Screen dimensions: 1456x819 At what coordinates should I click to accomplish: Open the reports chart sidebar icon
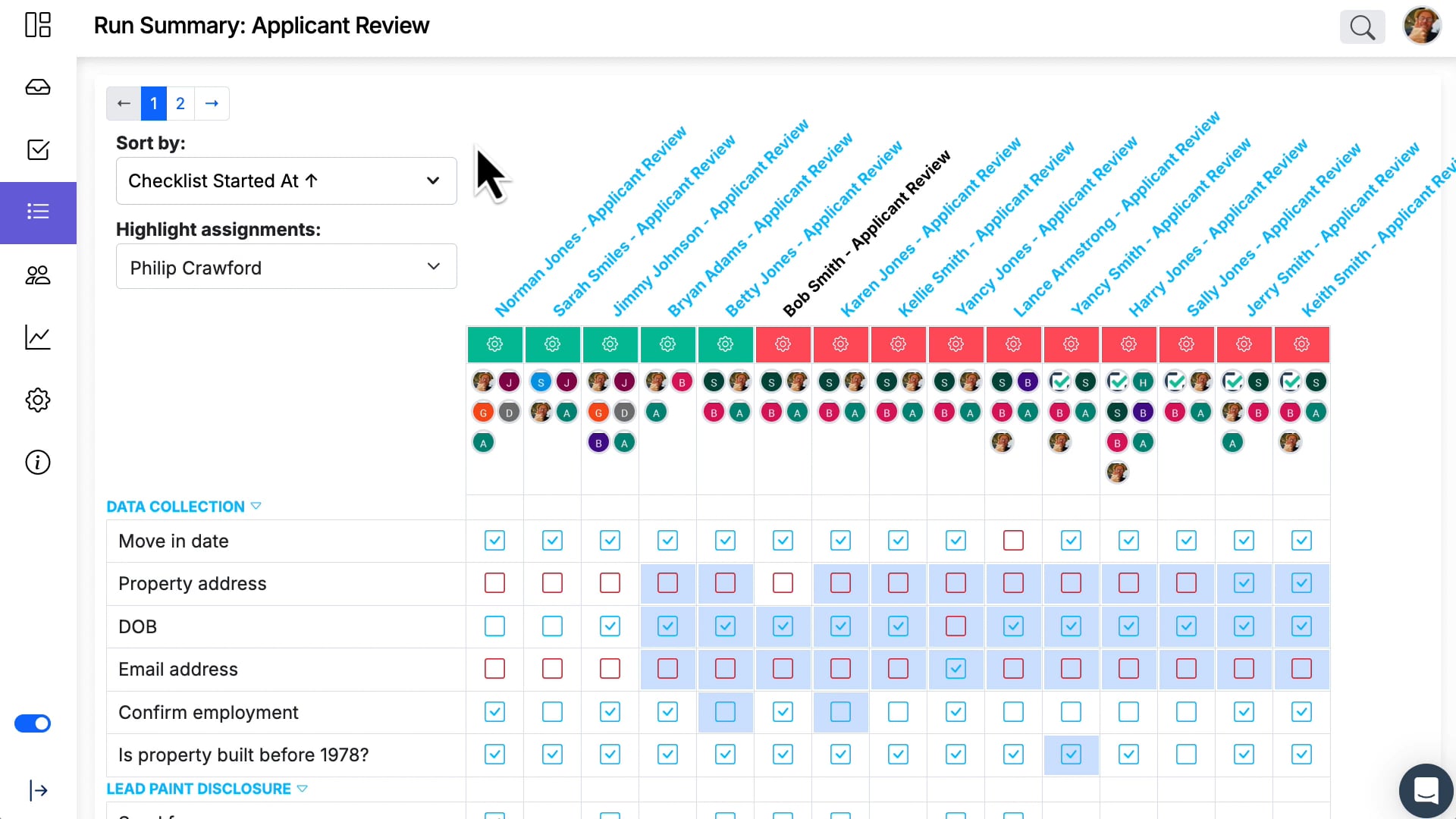[x=38, y=337]
